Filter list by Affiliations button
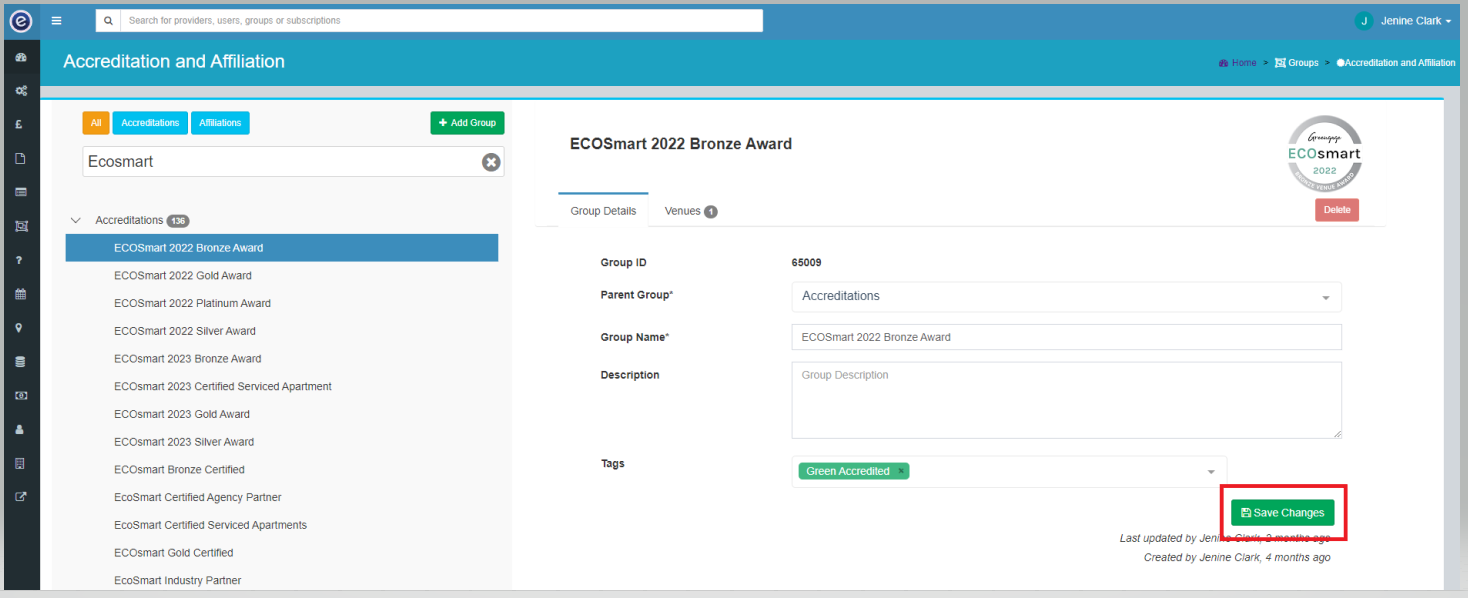This screenshot has width=1468, height=598. (220, 123)
